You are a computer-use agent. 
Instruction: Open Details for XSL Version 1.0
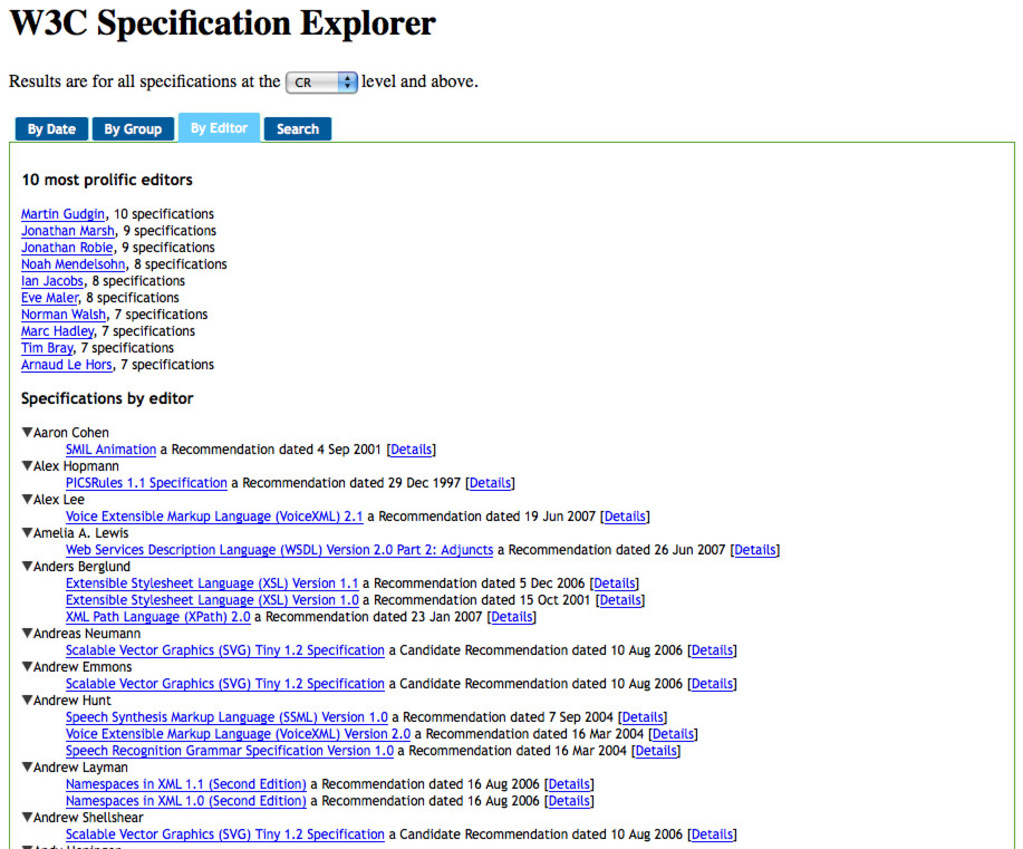[620, 600]
